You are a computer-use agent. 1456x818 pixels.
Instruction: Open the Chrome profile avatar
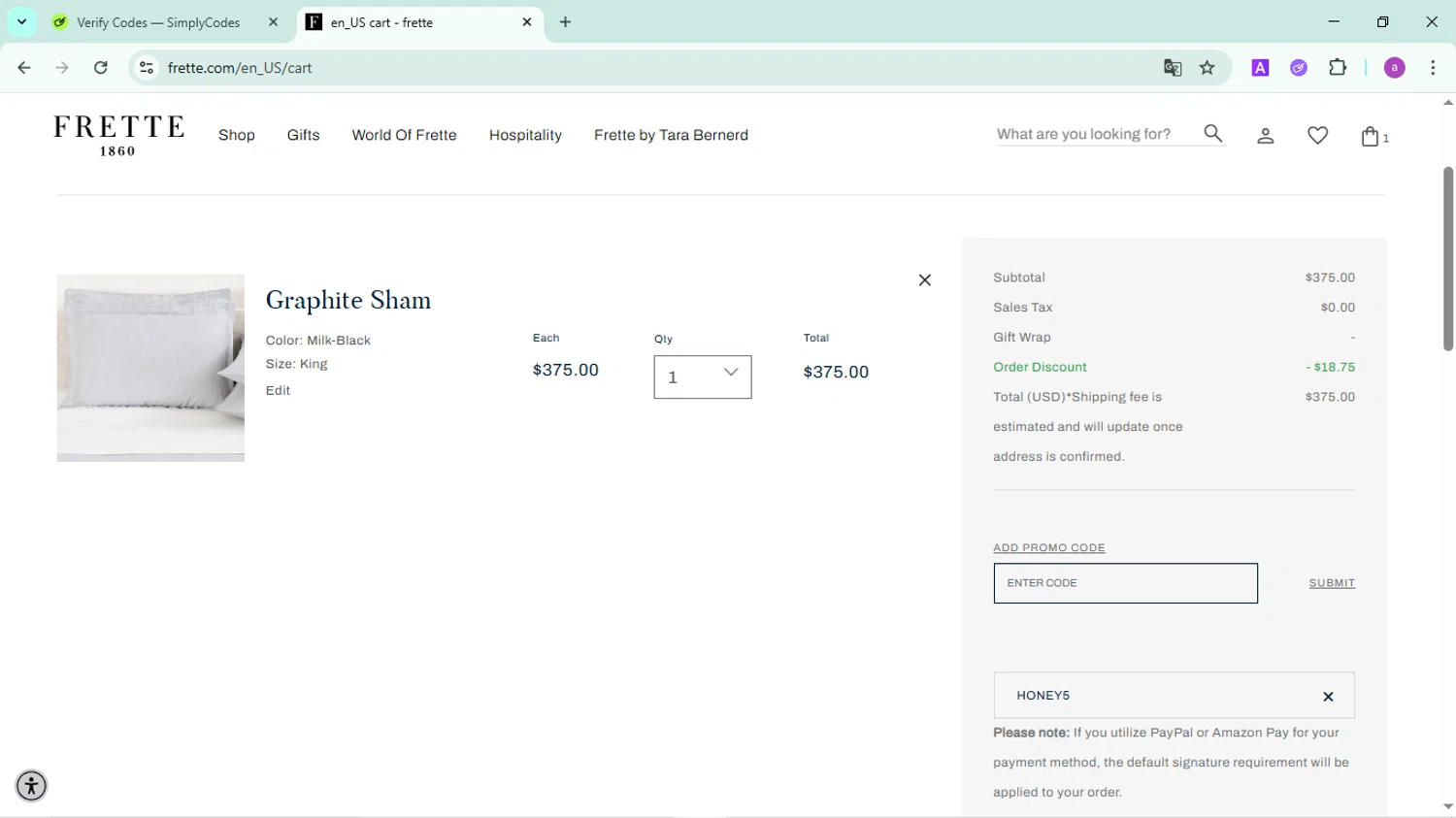pos(1395,68)
